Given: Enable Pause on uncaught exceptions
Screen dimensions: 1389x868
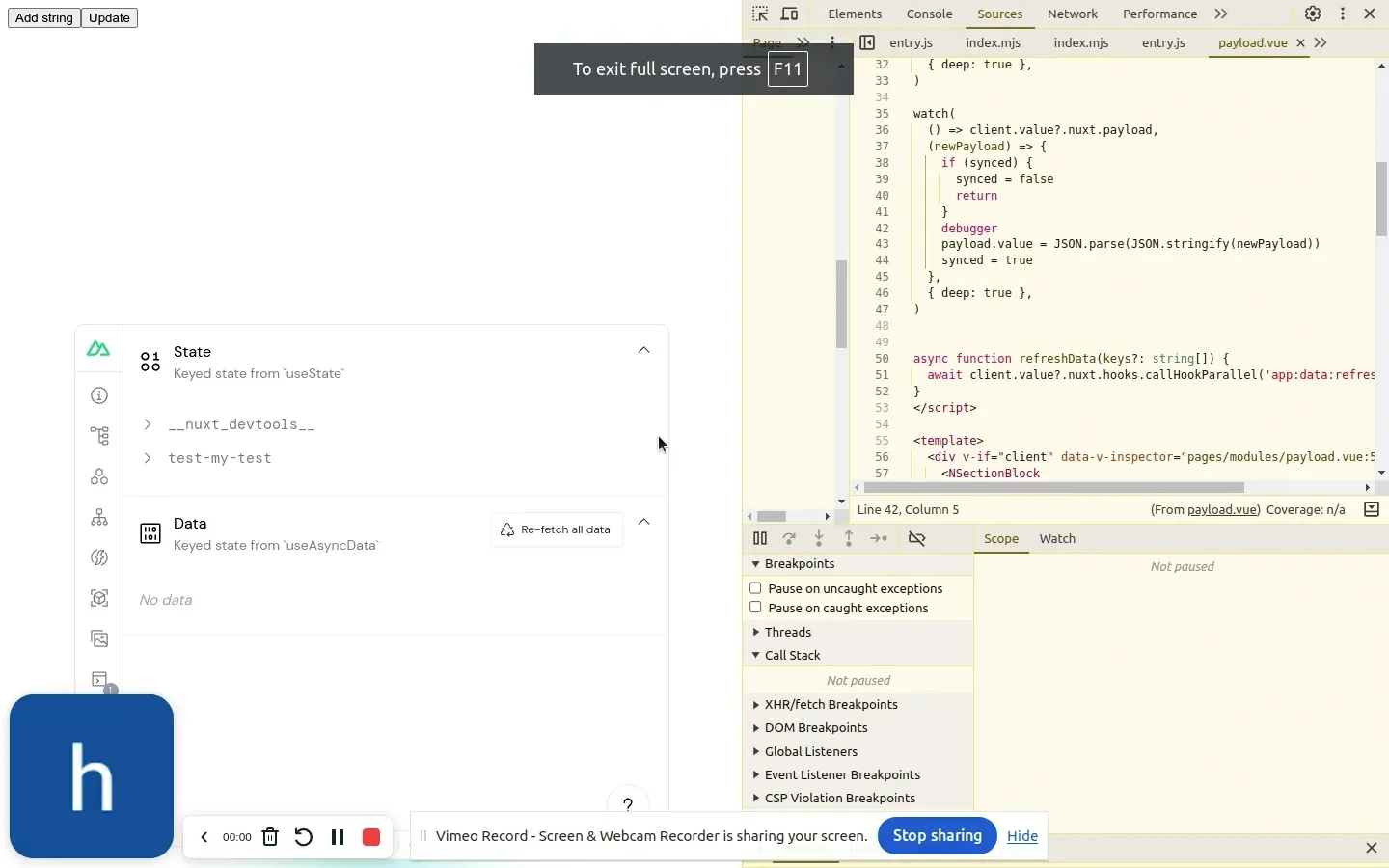Looking at the screenshot, I should tap(756, 588).
